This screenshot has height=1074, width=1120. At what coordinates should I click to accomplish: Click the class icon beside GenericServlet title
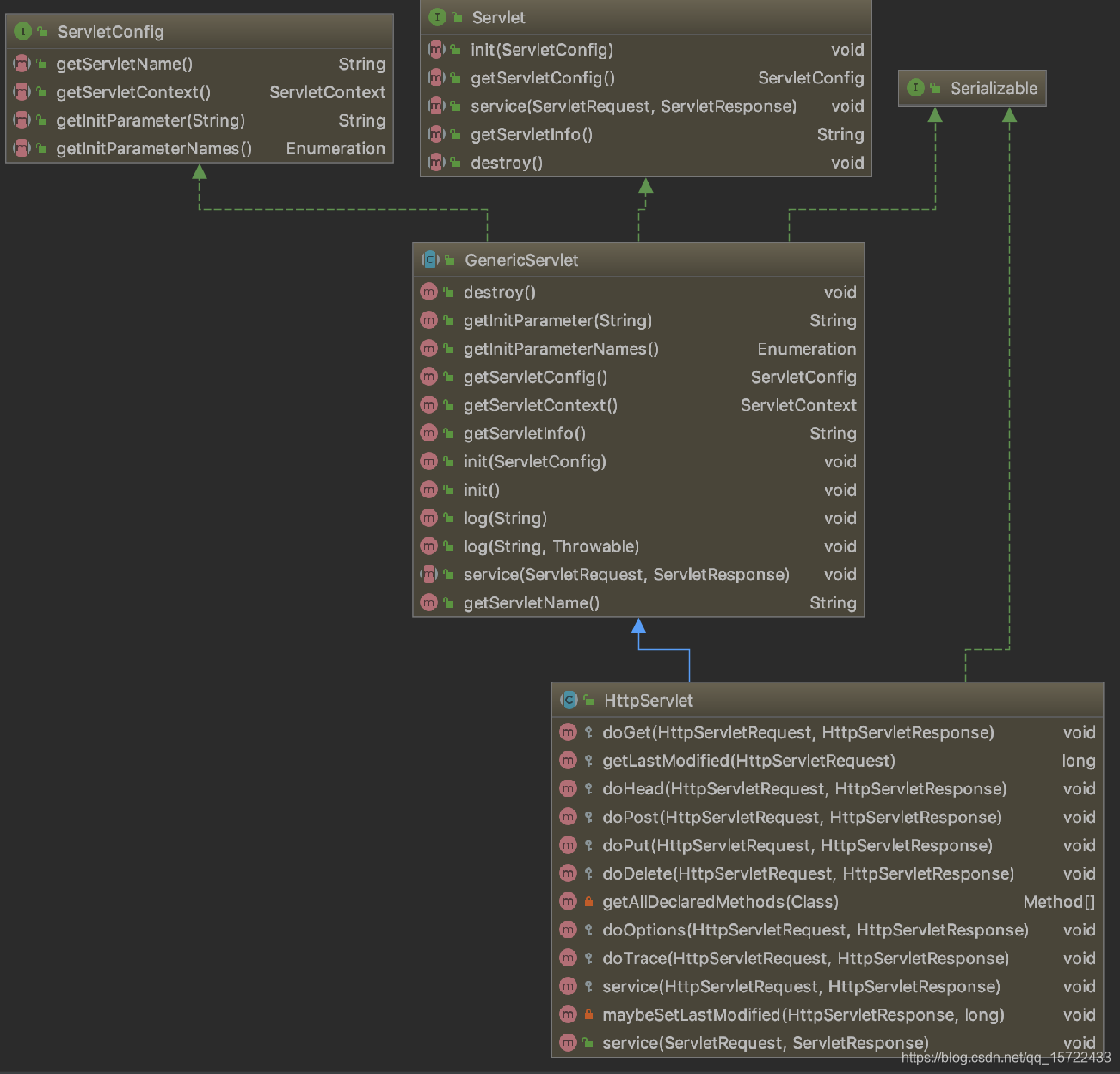(429, 260)
